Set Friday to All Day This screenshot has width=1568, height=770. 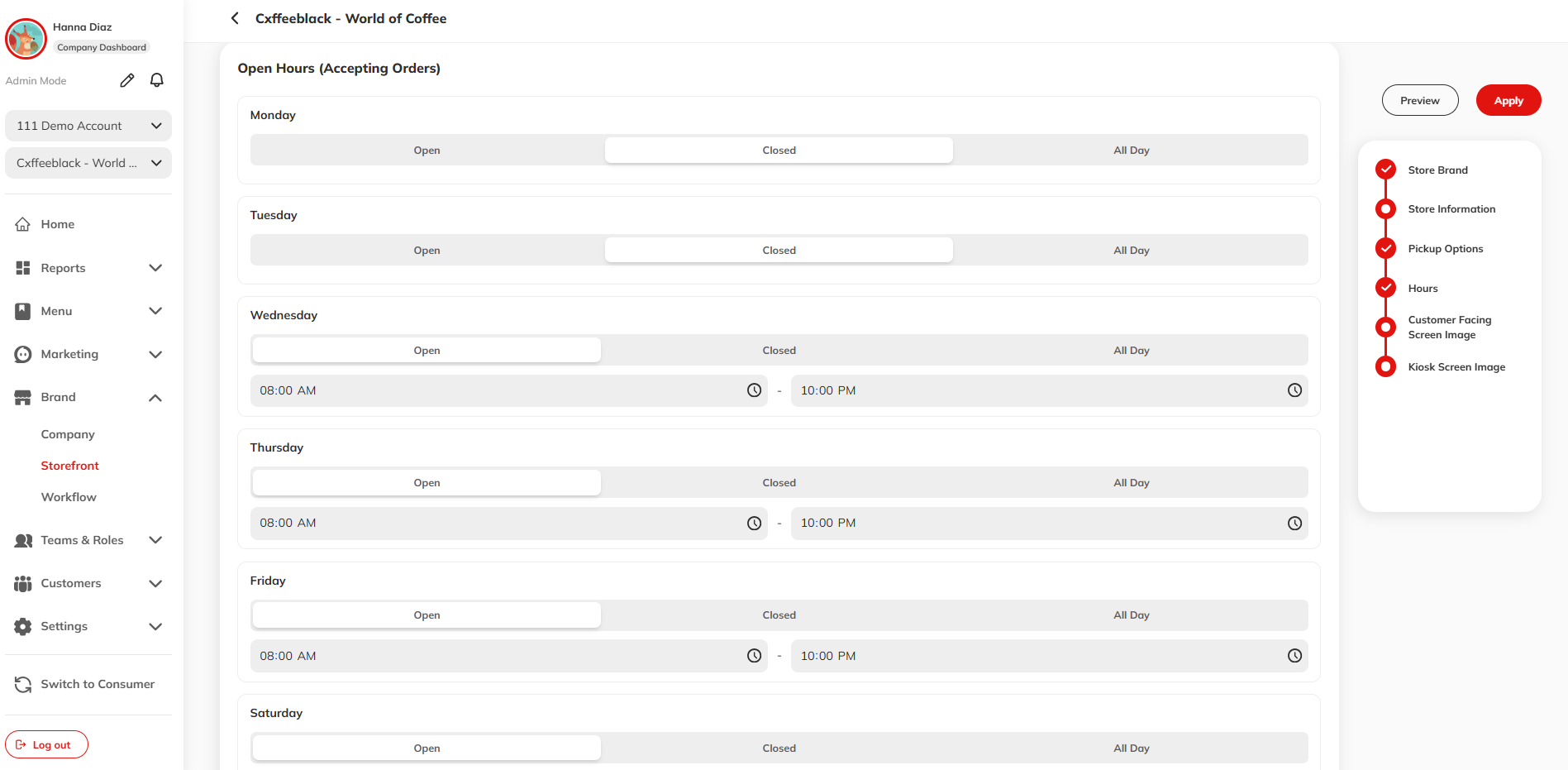[x=1131, y=615]
